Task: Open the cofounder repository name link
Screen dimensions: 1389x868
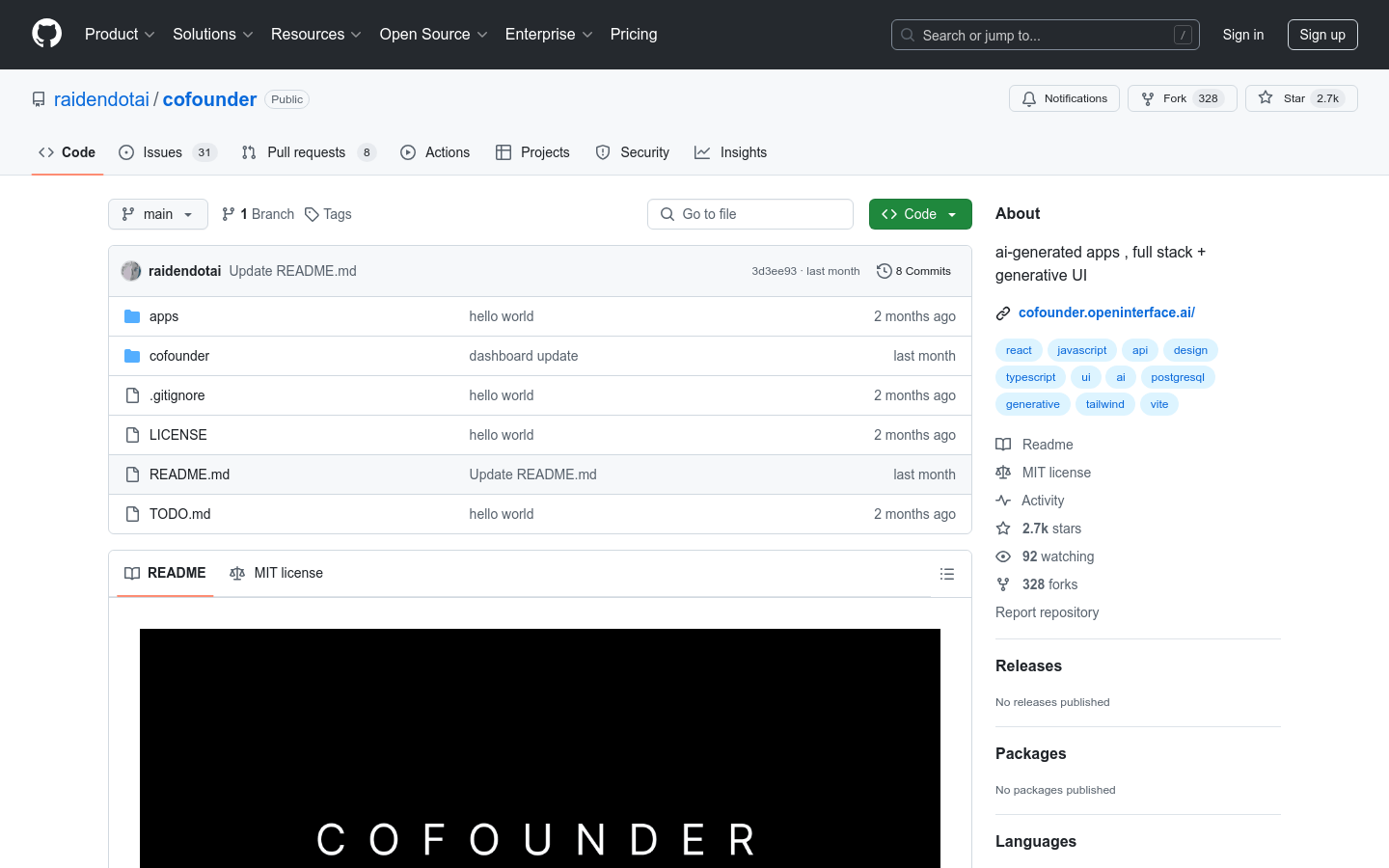Action: click(x=209, y=99)
